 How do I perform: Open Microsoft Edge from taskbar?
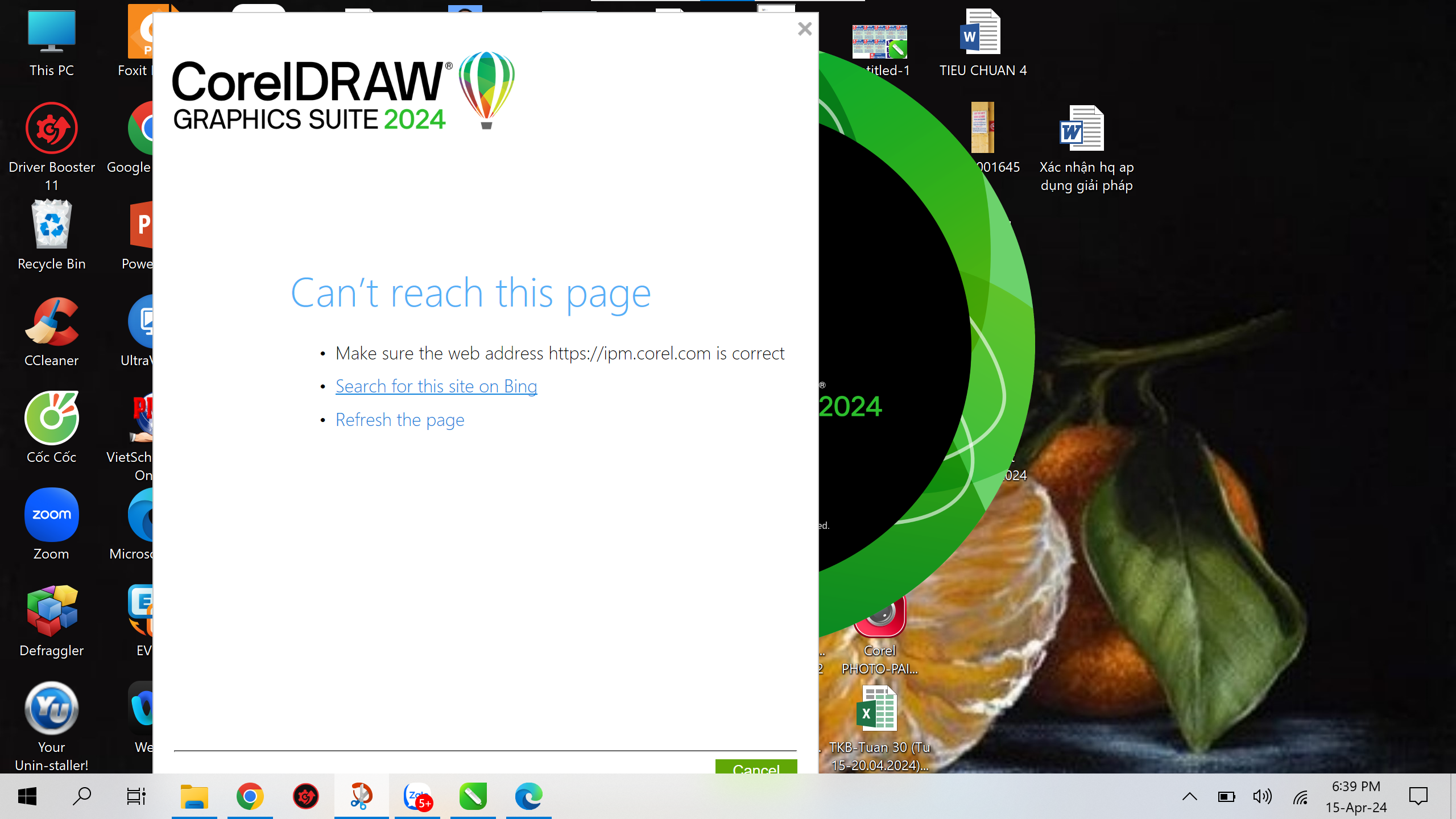click(529, 796)
